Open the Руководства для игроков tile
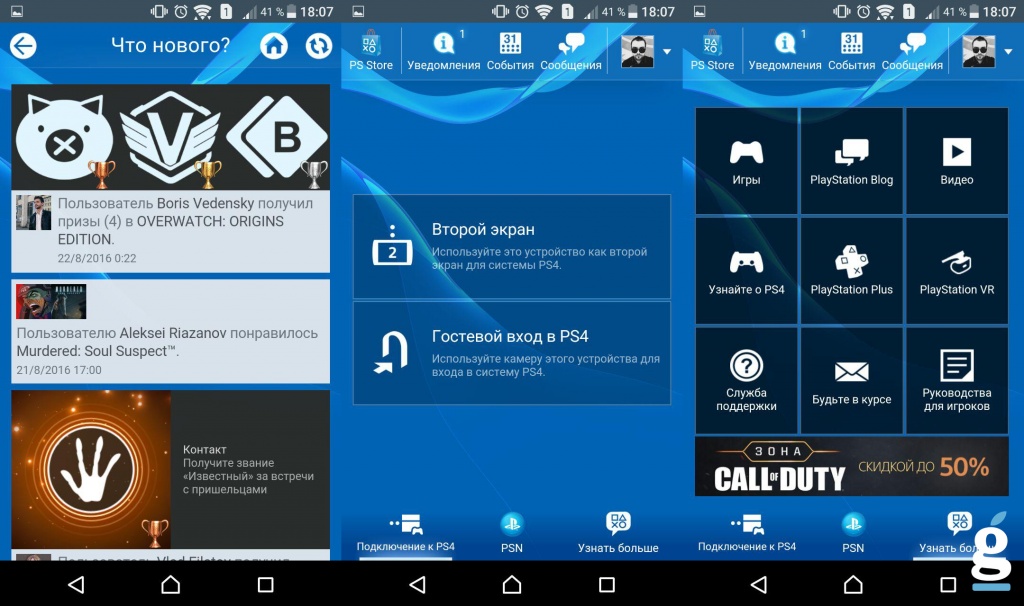 point(957,381)
